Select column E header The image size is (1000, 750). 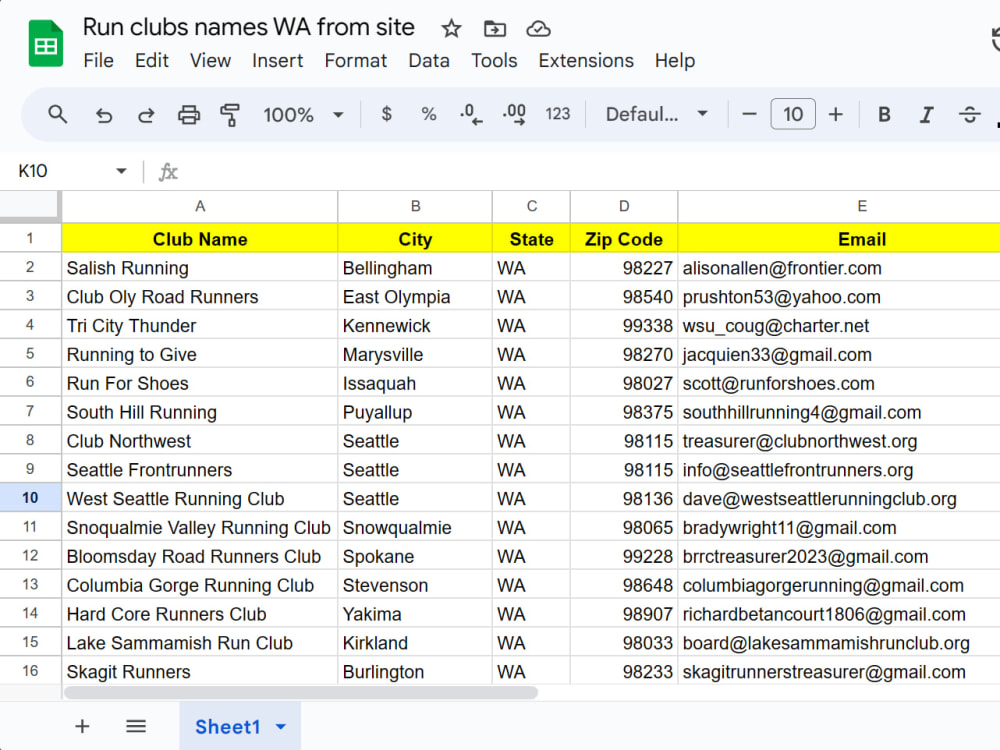839,207
